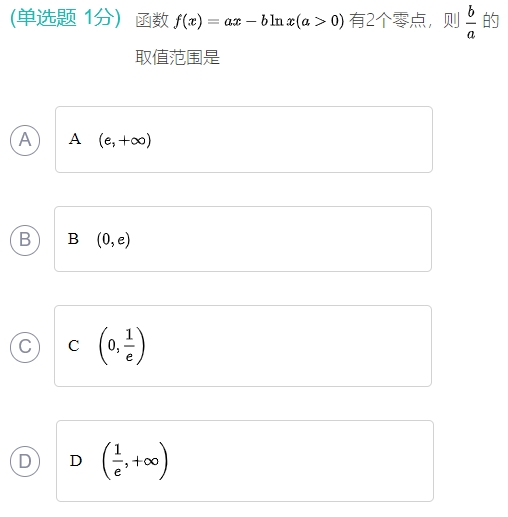Select the circled A radio option
The height and width of the screenshot is (517, 508).
[x=25, y=140]
